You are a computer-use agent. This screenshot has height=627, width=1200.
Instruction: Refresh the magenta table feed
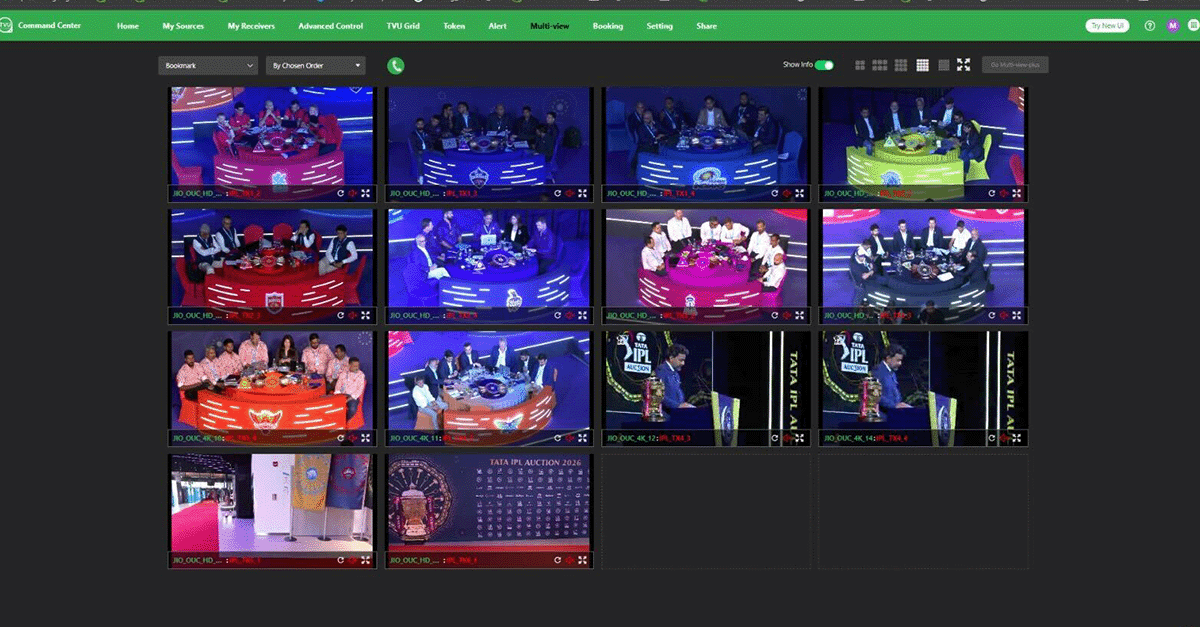pos(774,315)
